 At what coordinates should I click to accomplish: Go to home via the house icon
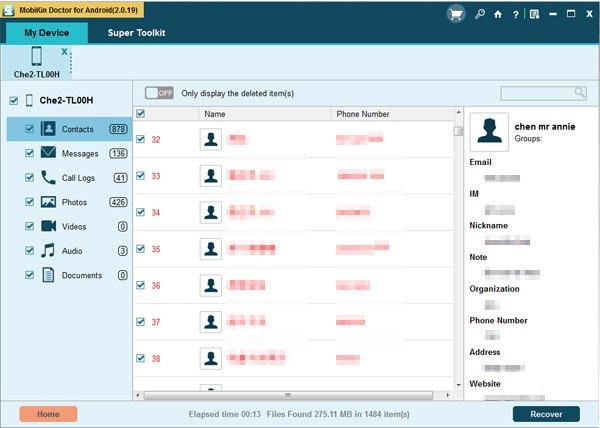click(x=497, y=15)
